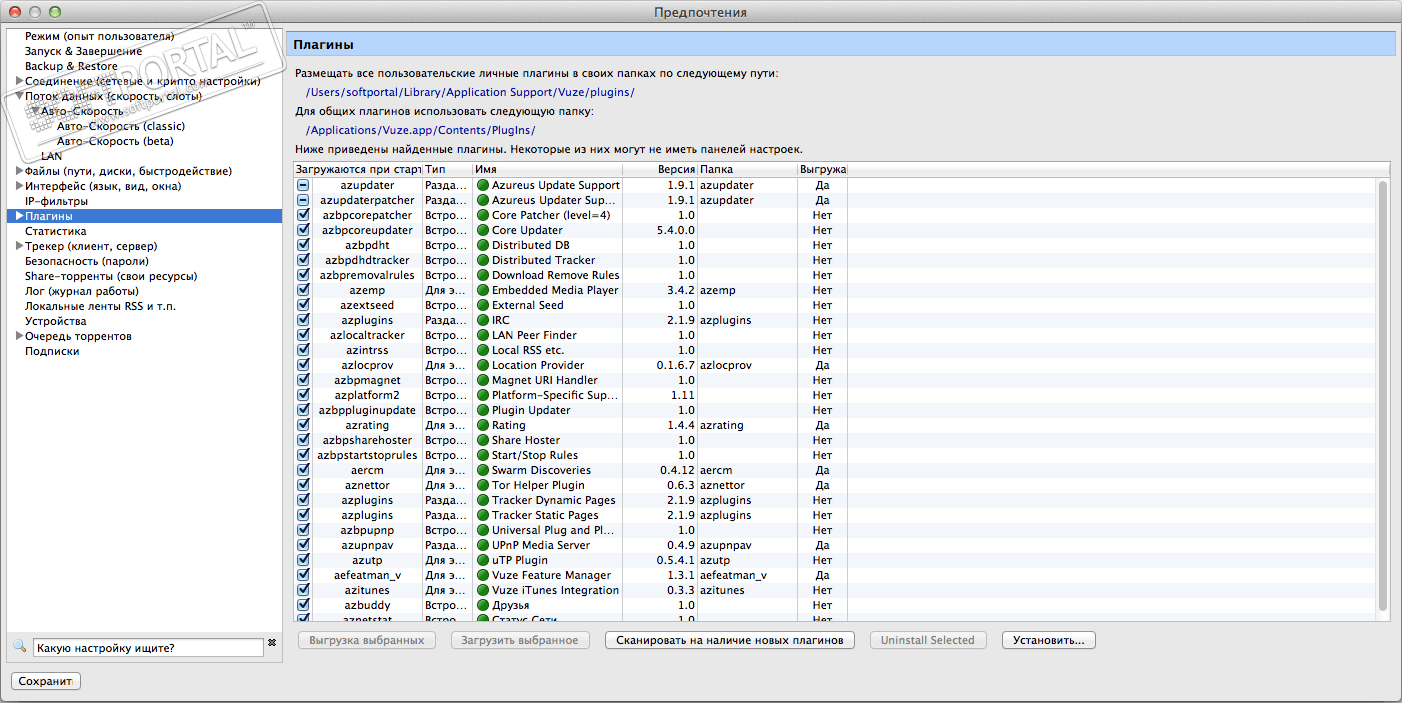Viewport: 1402px width, 703px height.
Task: Click the plugin list vertical scrollbar
Action: (1383, 395)
